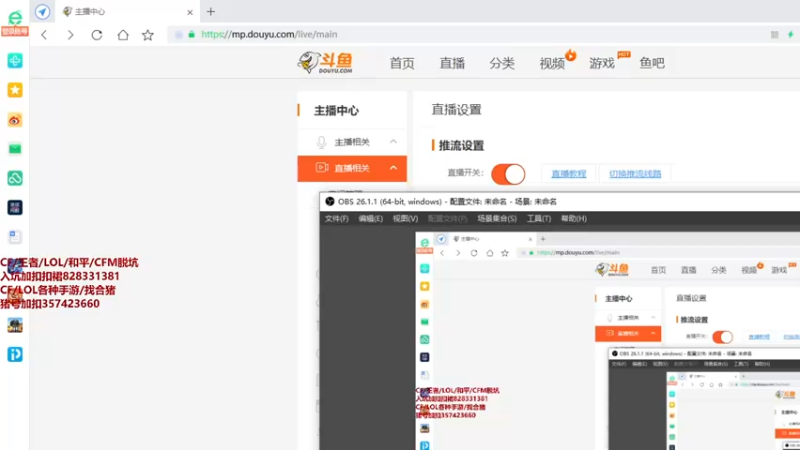Open the OBS 帮助(H) menu
Image resolution: width=800 pixels, height=450 pixels.
click(574, 218)
